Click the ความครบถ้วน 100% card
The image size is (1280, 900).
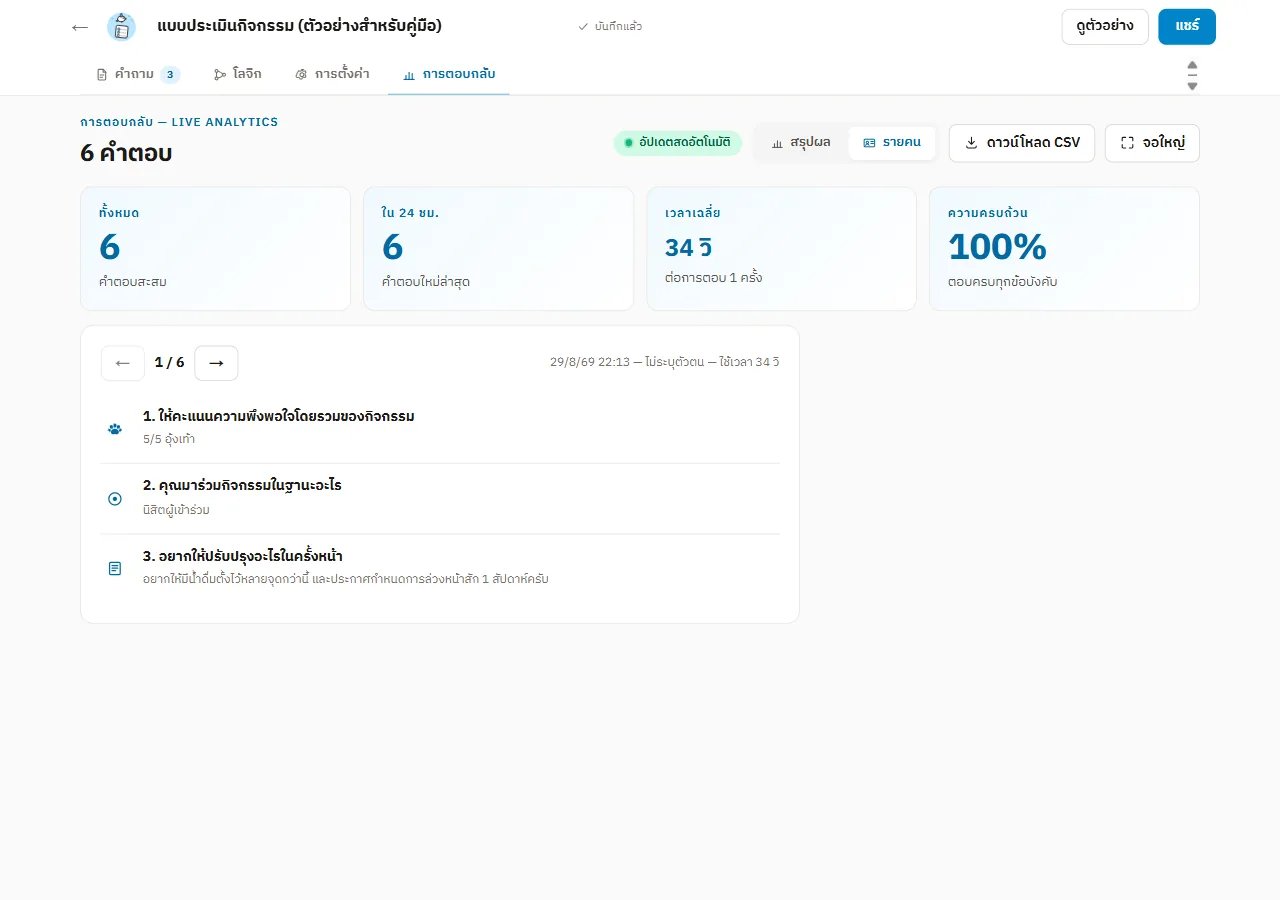coord(1064,249)
